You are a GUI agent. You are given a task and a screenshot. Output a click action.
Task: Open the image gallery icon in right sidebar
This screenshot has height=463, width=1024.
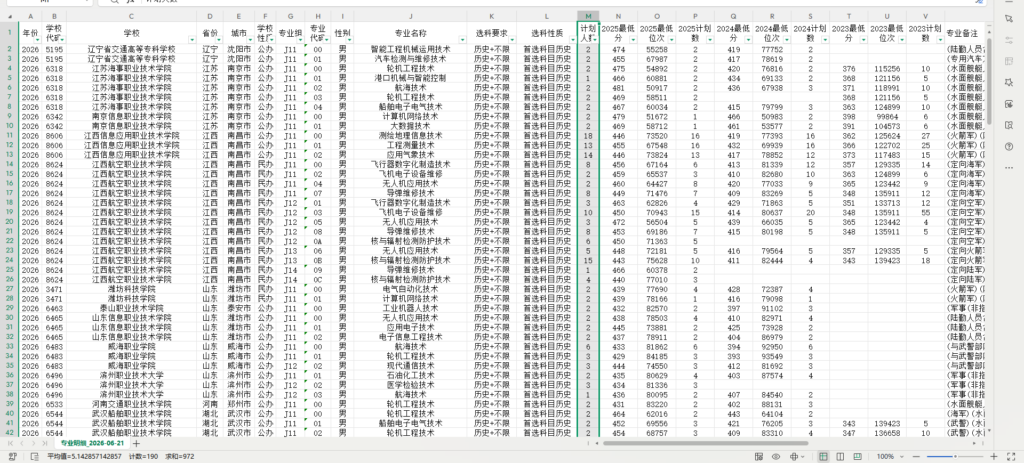click(x=1009, y=104)
